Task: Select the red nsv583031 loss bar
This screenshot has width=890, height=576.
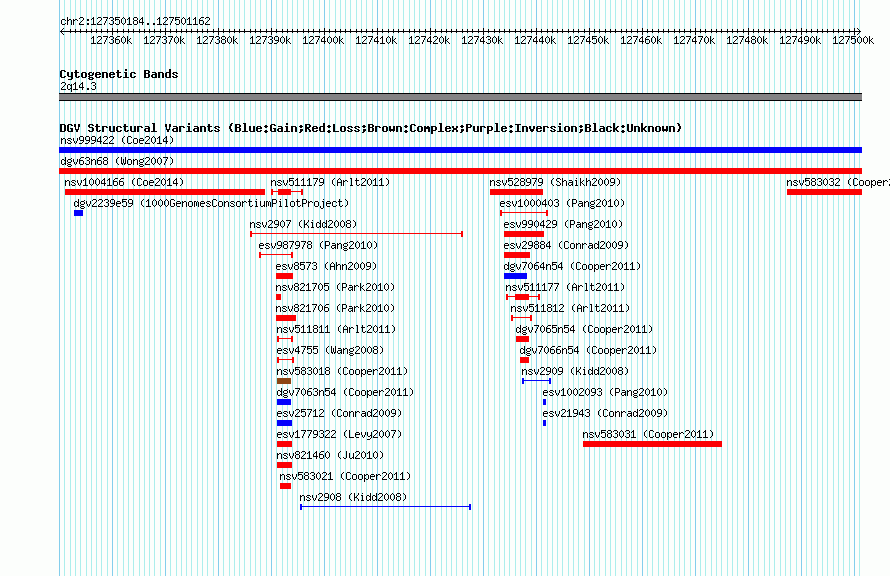Action: pyautogui.click(x=652, y=444)
